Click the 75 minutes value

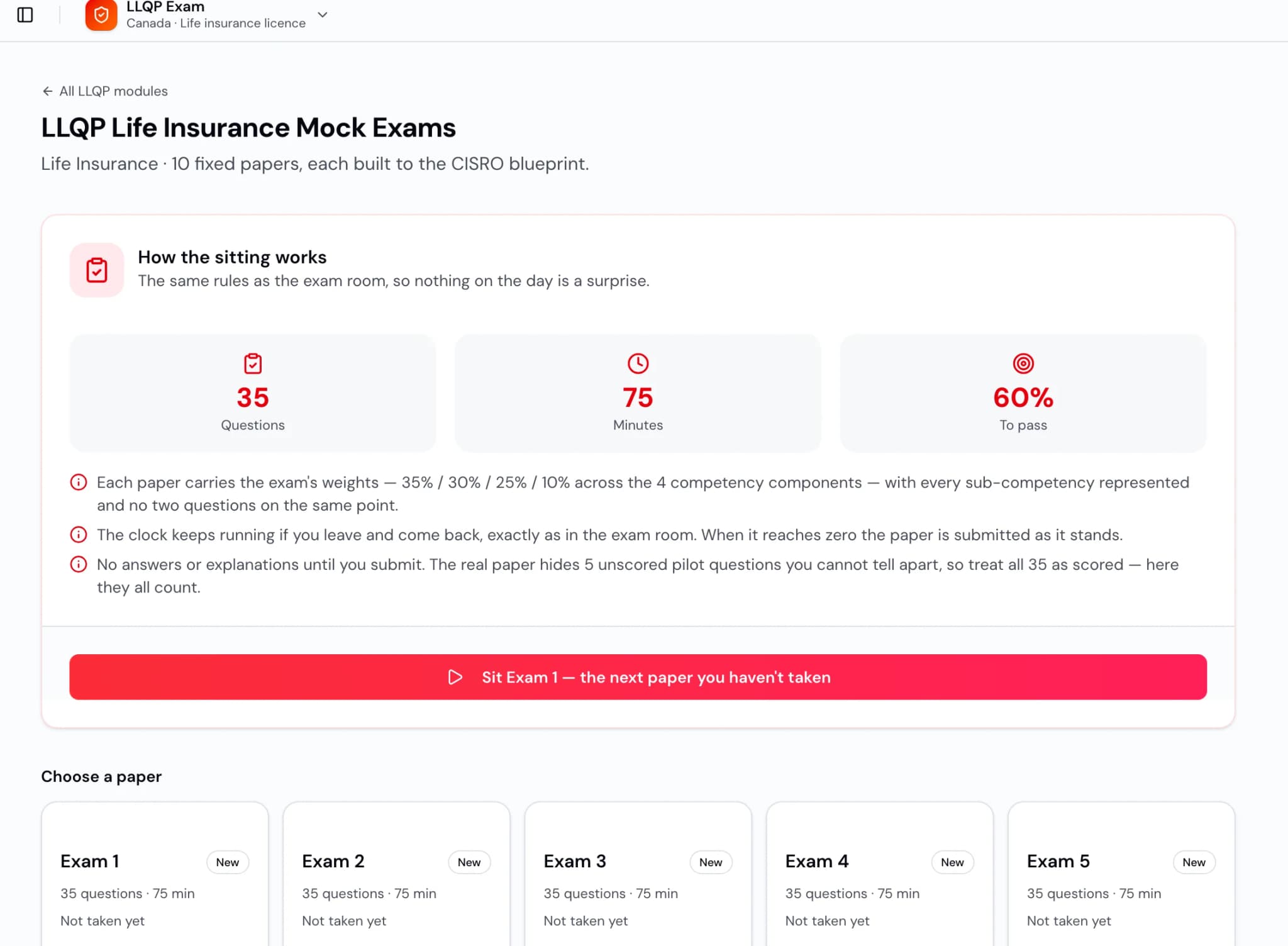point(638,398)
